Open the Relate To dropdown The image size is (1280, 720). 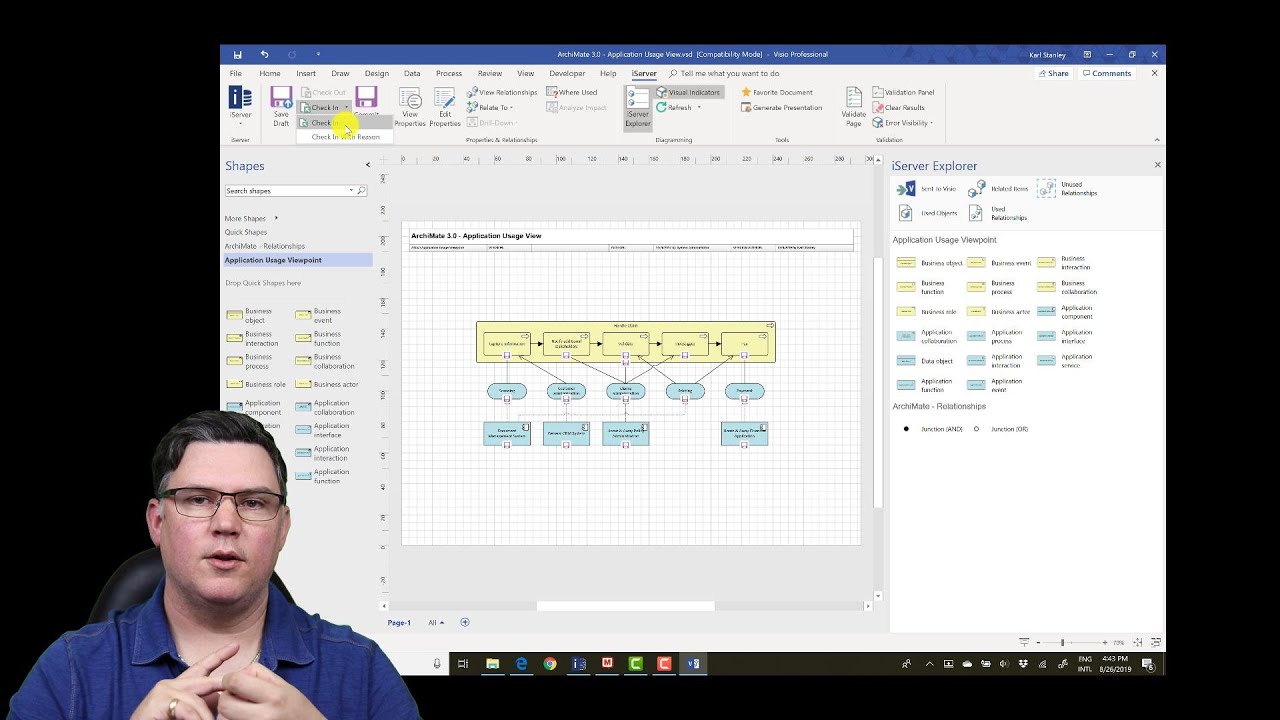(x=490, y=107)
